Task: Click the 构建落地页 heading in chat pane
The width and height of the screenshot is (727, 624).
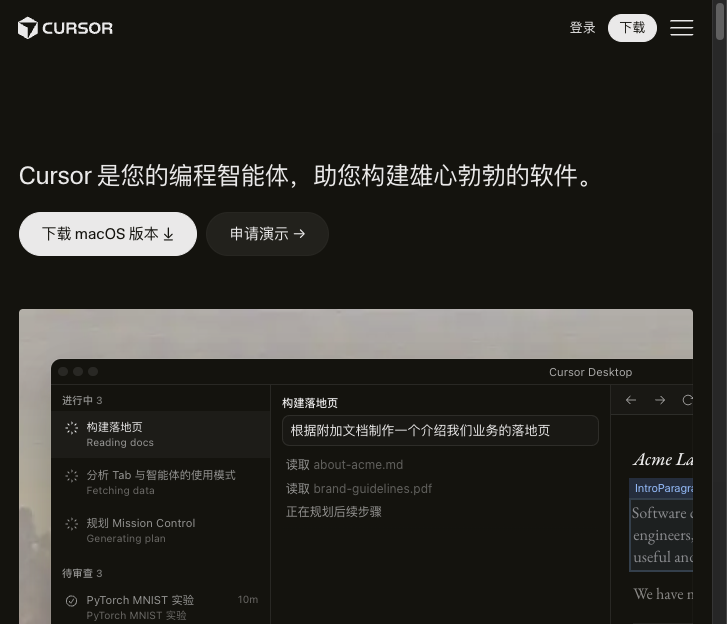Action: click(310, 403)
